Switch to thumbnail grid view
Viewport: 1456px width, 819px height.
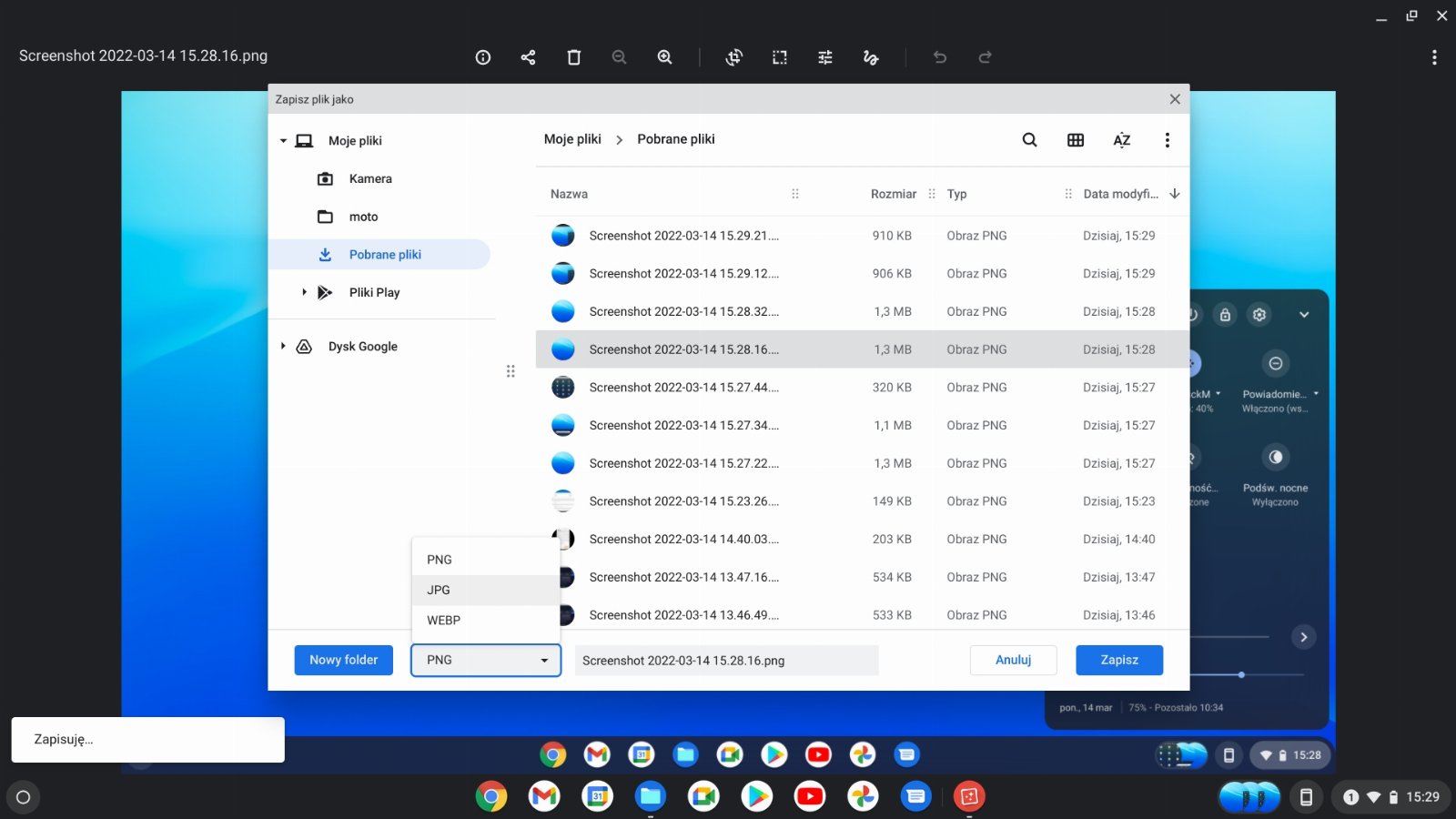(x=1076, y=140)
